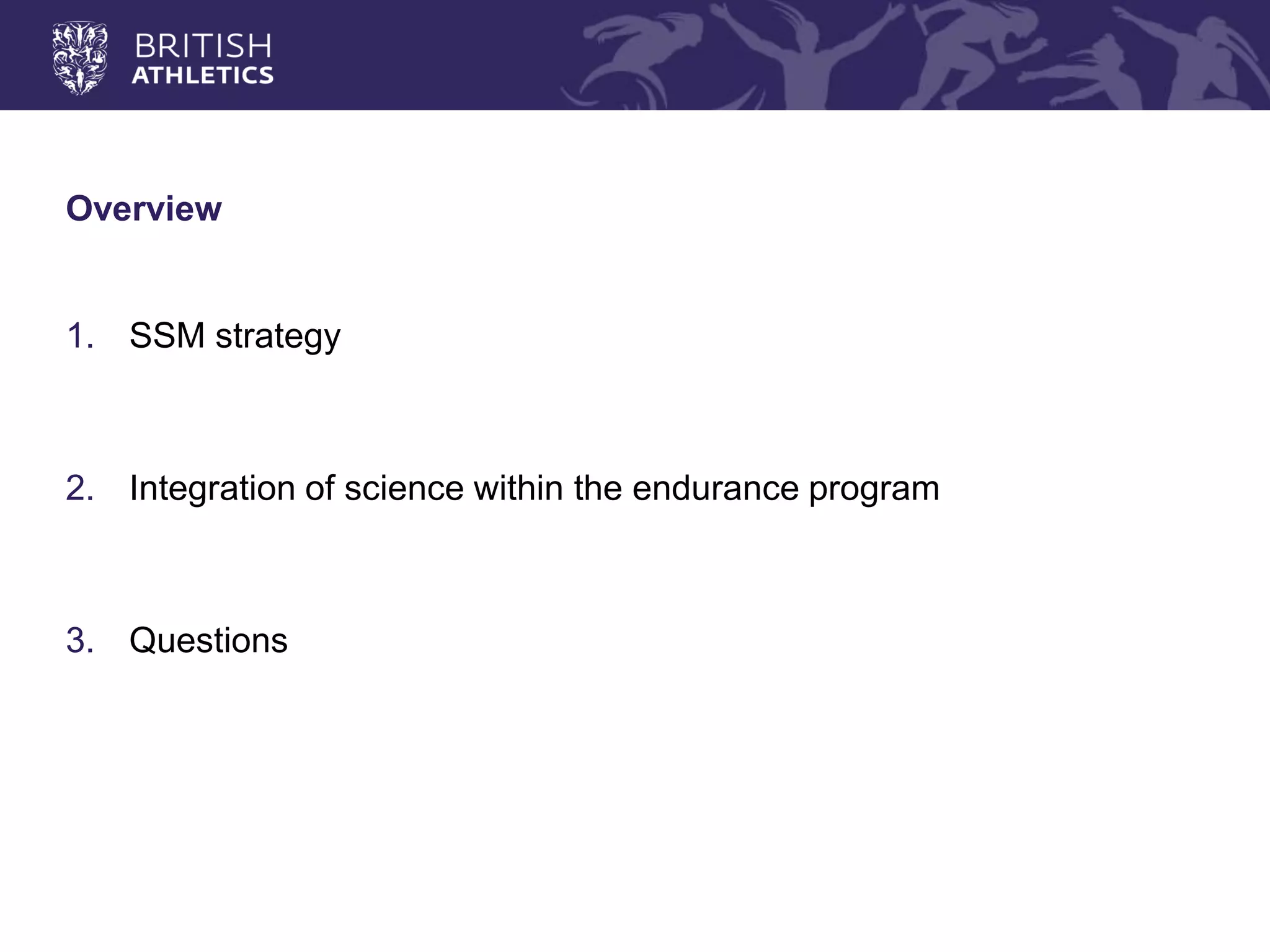The width and height of the screenshot is (1270, 952).
Task: Click the word strategy in first item
Action: click(x=278, y=336)
